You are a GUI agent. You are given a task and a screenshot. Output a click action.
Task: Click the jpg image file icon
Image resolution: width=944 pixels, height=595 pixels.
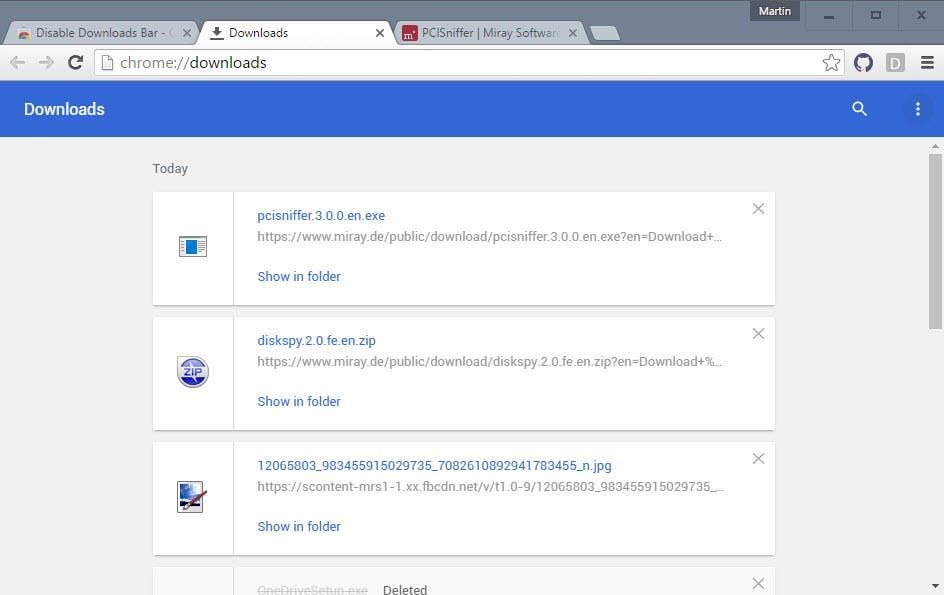coord(192,497)
